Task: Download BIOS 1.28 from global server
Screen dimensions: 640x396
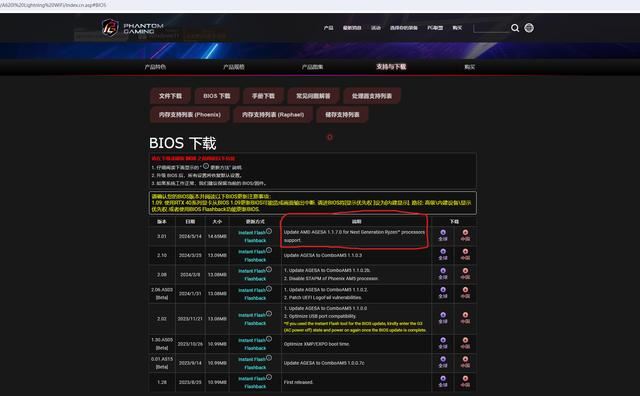Action: tap(443, 382)
